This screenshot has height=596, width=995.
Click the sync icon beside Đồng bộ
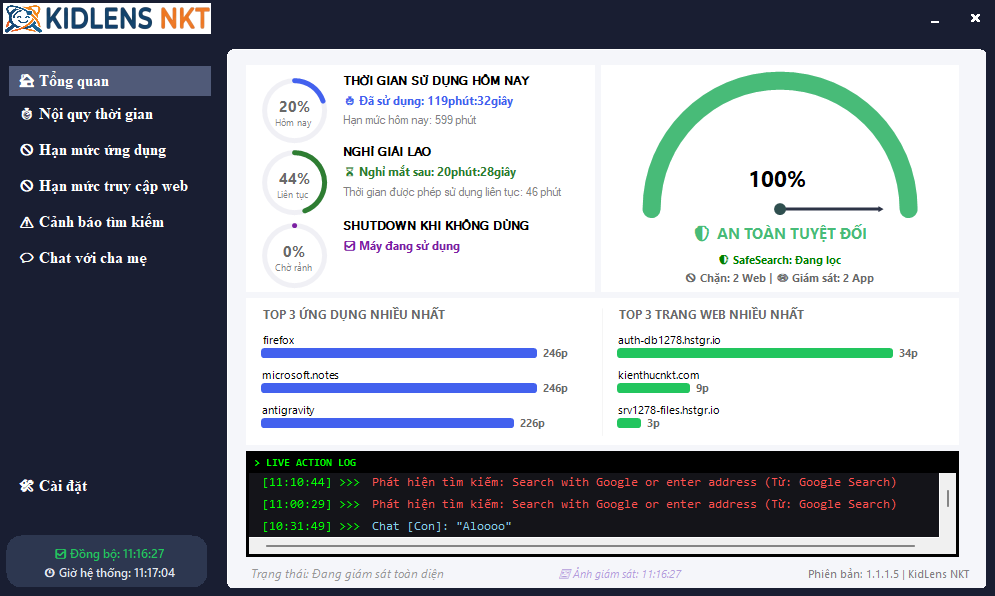[60, 553]
